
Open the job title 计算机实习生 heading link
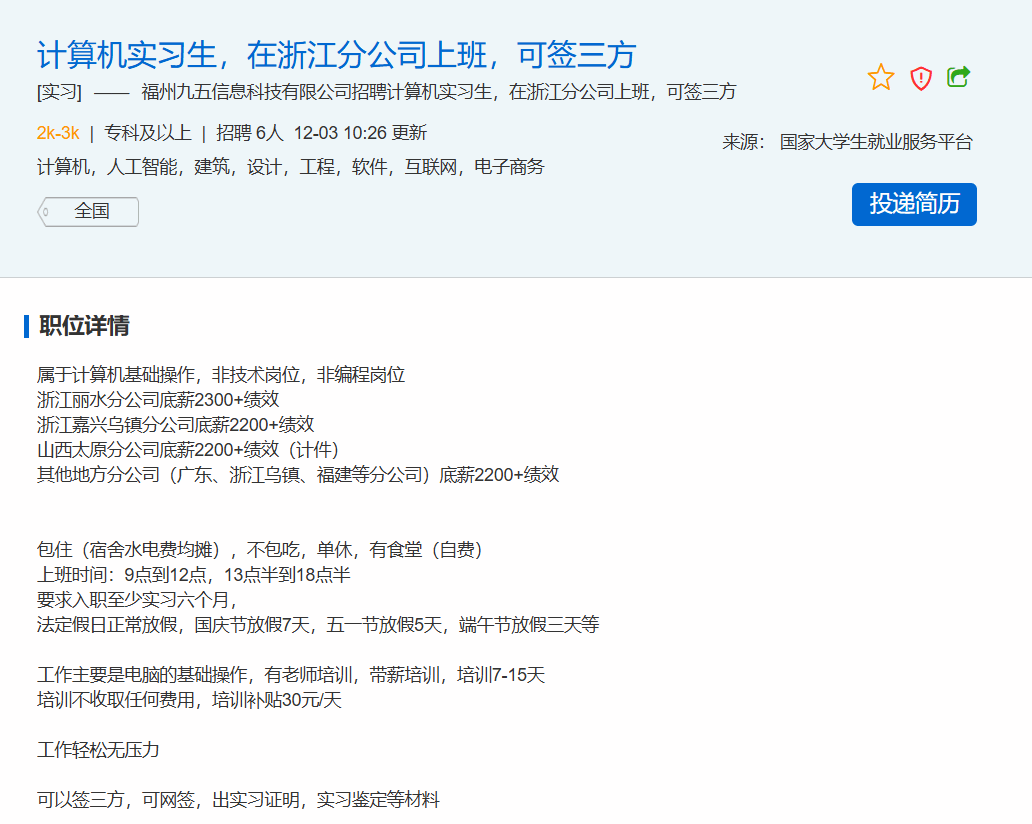pos(336,54)
